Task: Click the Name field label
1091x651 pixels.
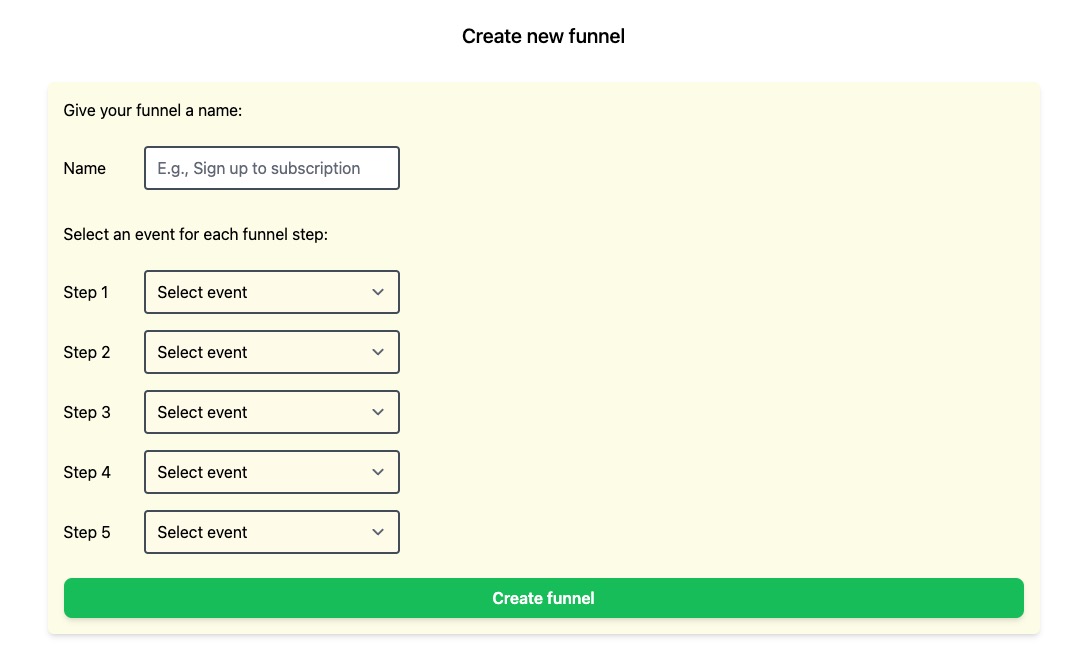Action: pyautogui.click(x=85, y=168)
